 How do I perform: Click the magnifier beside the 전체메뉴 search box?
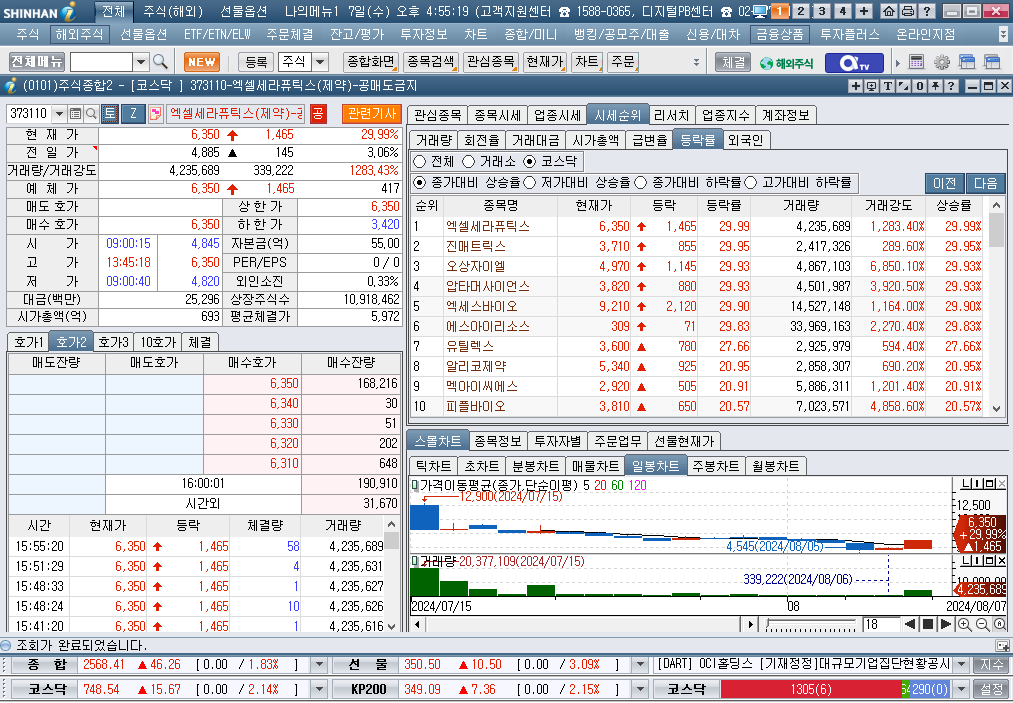pos(160,62)
